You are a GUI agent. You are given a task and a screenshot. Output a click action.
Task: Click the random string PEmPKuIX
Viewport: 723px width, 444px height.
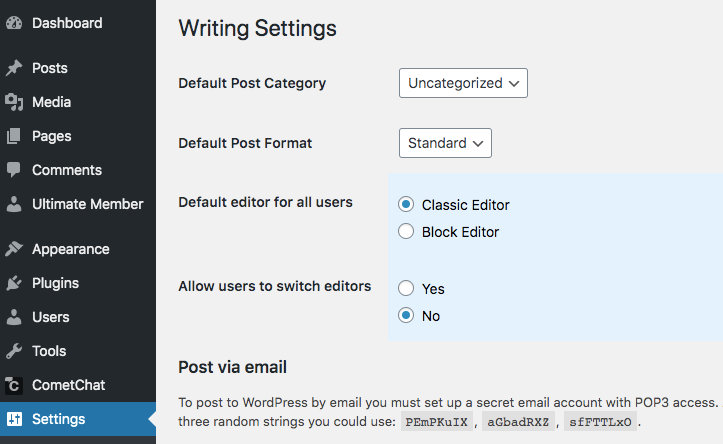click(x=437, y=422)
